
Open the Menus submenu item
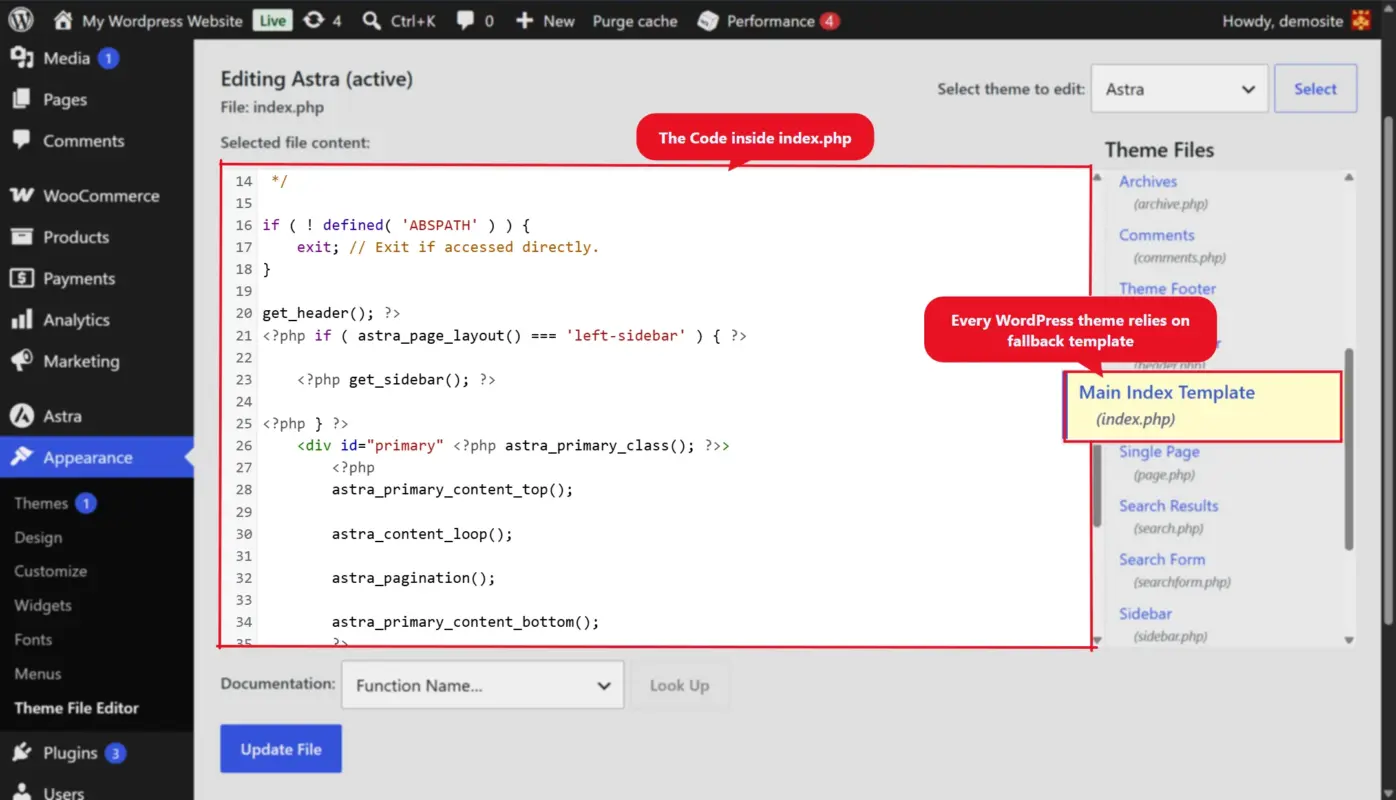point(38,673)
